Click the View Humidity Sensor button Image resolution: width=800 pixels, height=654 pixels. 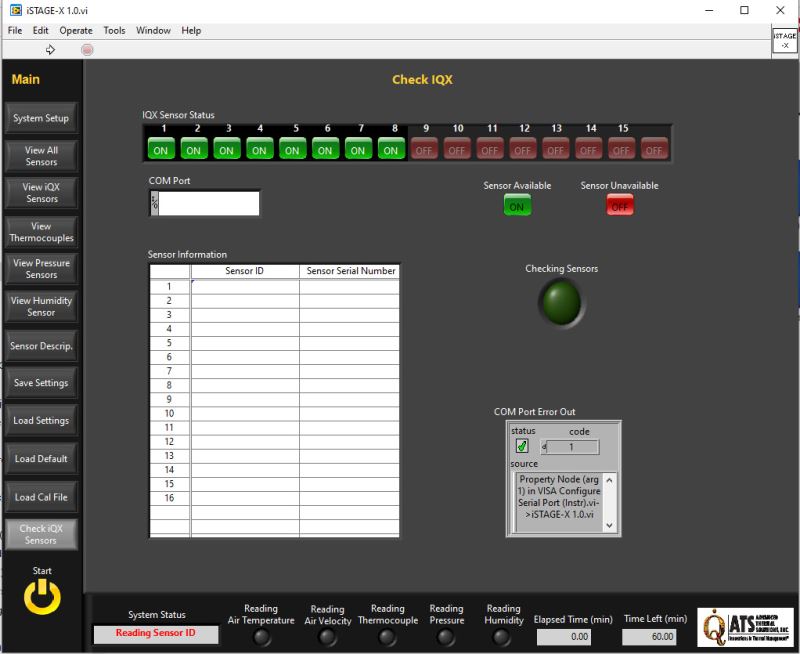(41, 307)
